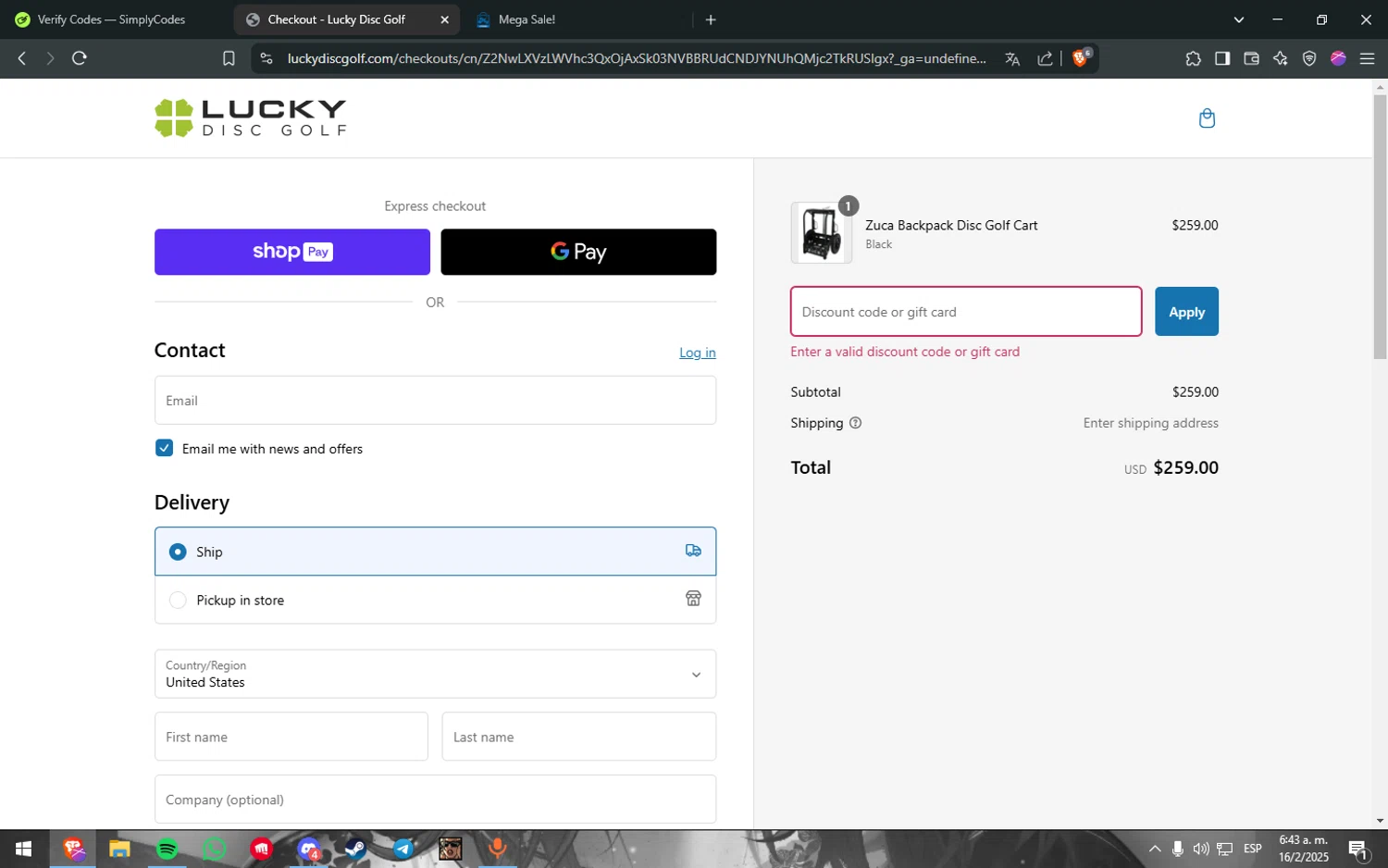Pay with Google Pay express checkout

click(x=578, y=252)
